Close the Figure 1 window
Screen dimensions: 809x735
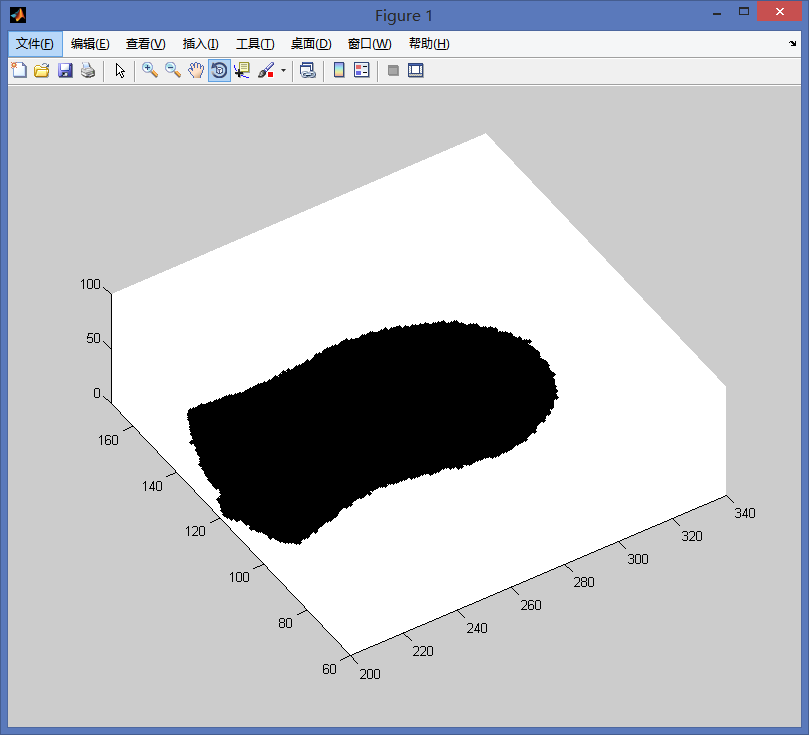click(x=780, y=11)
